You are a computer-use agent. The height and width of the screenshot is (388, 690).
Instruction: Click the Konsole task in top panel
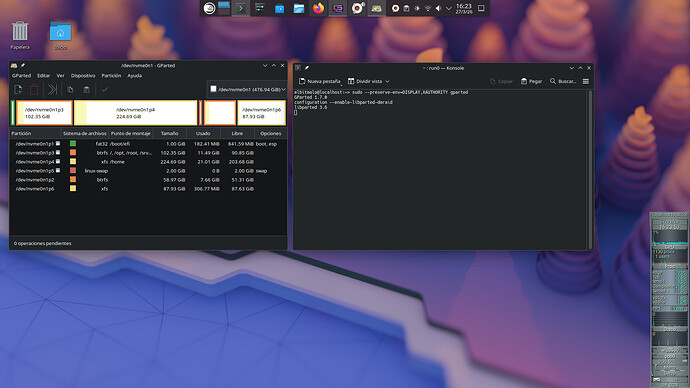[x=241, y=8]
